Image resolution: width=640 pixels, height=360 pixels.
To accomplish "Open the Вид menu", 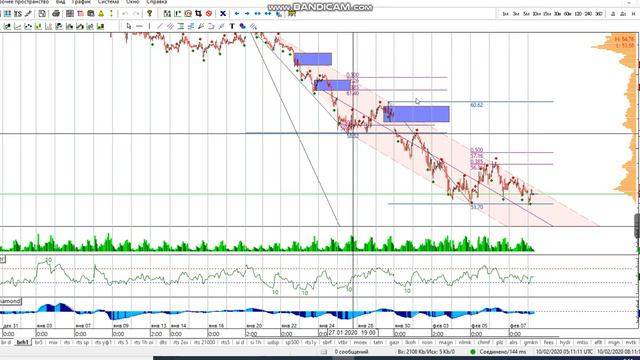I will click(60, 2).
